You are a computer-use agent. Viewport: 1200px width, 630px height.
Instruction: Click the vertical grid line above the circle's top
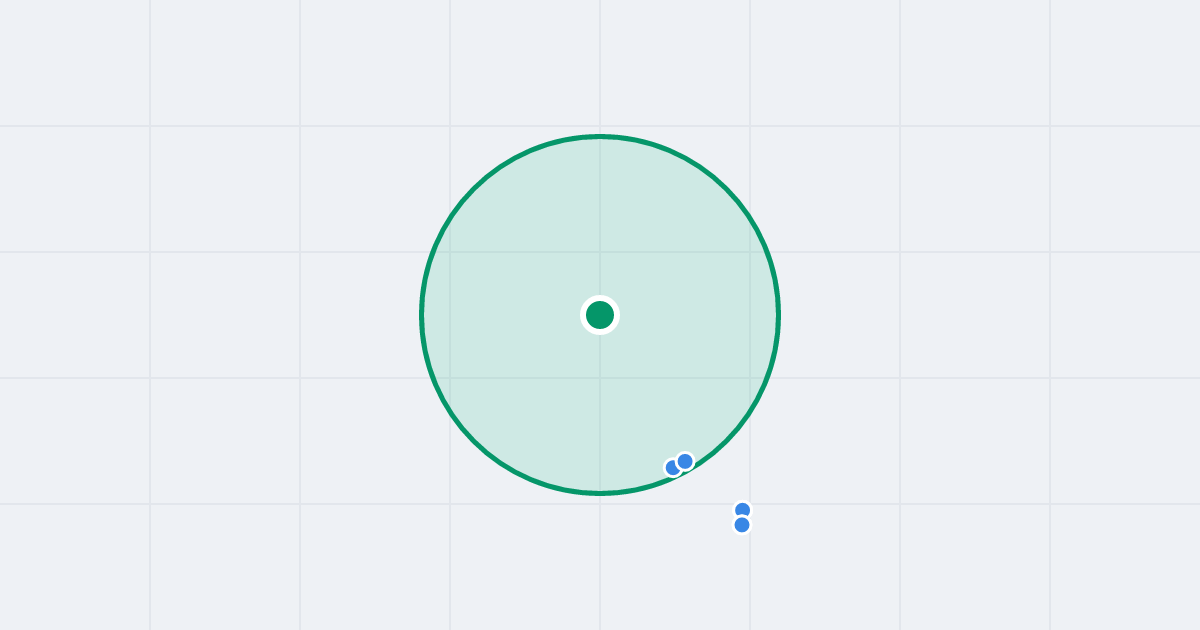pyautogui.click(x=600, y=66)
